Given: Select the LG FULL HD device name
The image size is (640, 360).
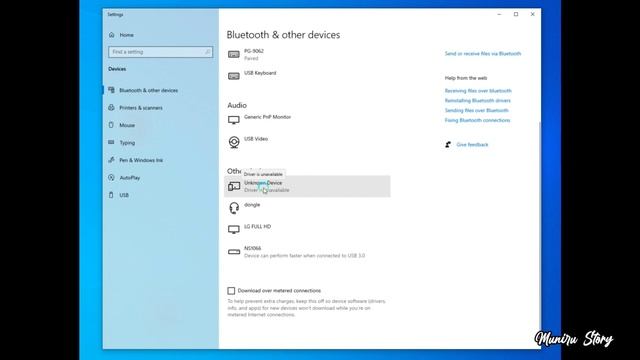Looking at the screenshot, I should [x=258, y=227].
